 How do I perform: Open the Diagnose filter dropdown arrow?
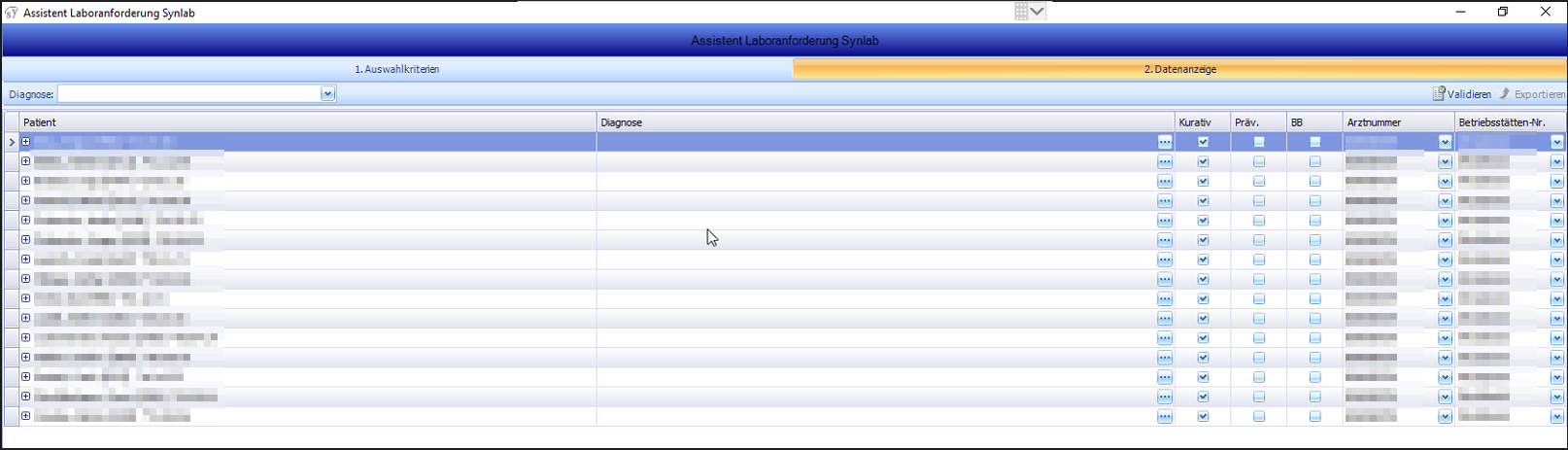tap(327, 94)
